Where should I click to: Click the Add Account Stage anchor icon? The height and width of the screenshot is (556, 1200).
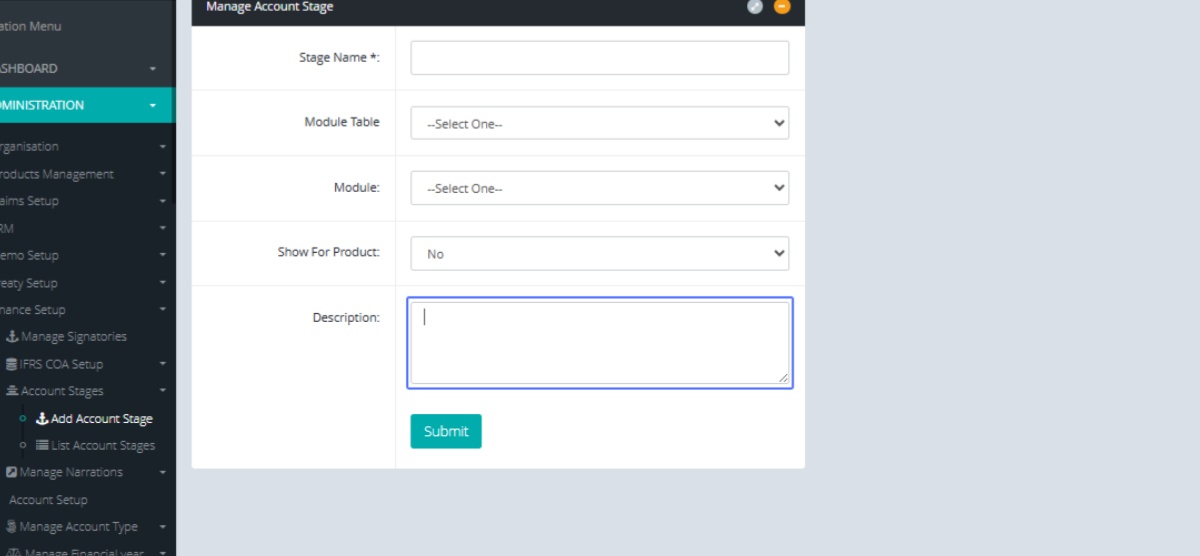(x=42, y=419)
